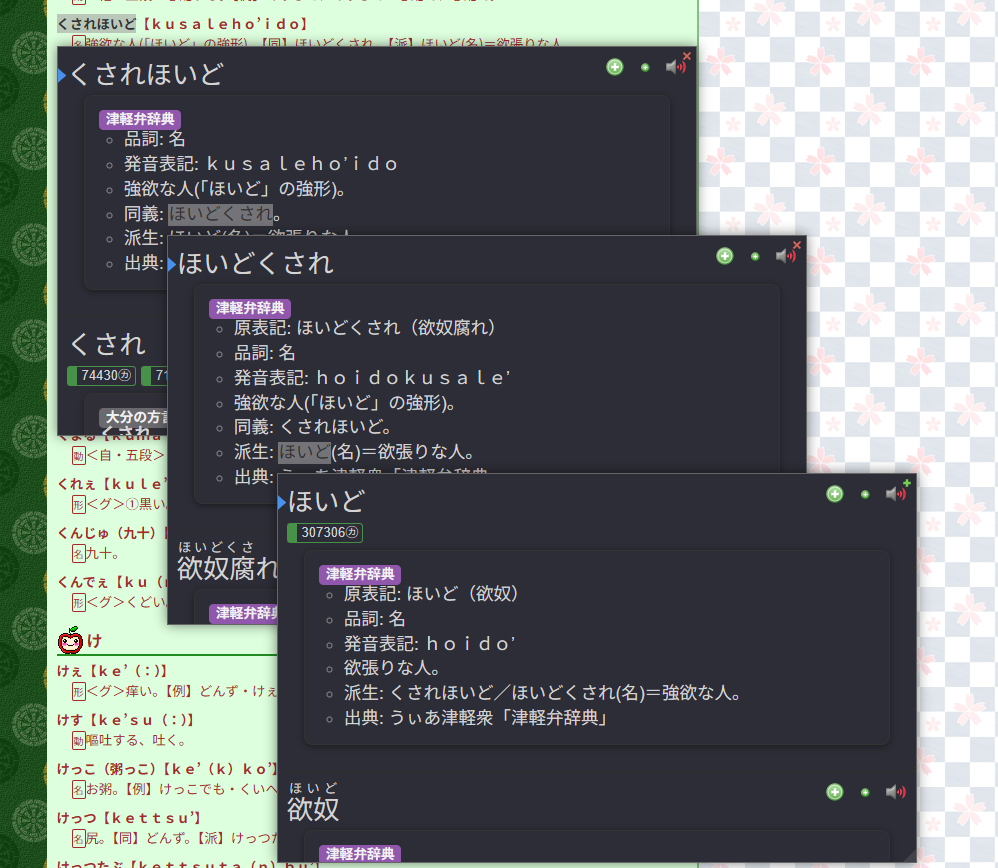Click the red apple icon beside け heading
The image size is (998, 868).
pos(70,640)
